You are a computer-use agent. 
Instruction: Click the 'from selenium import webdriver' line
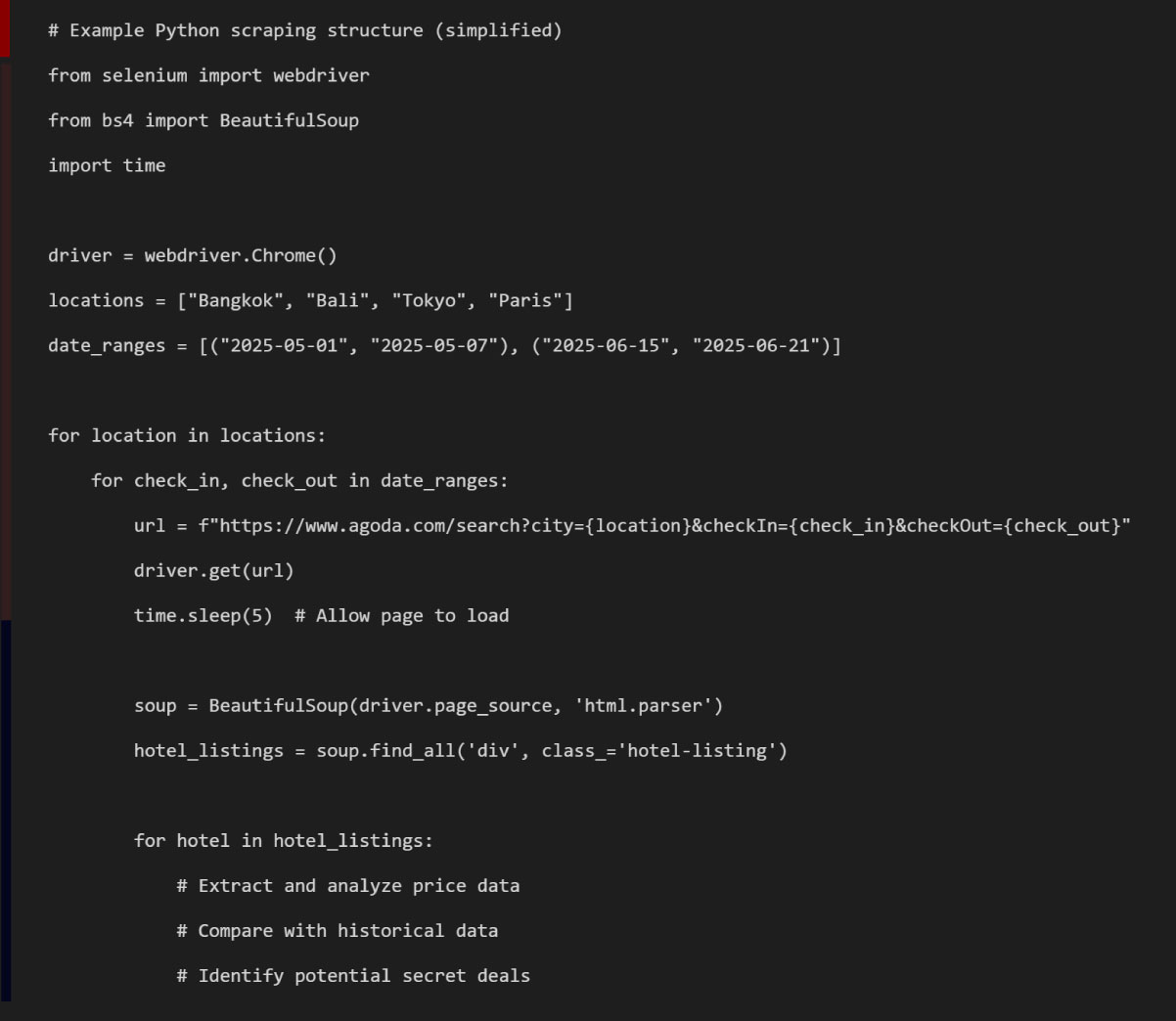[x=208, y=75]
